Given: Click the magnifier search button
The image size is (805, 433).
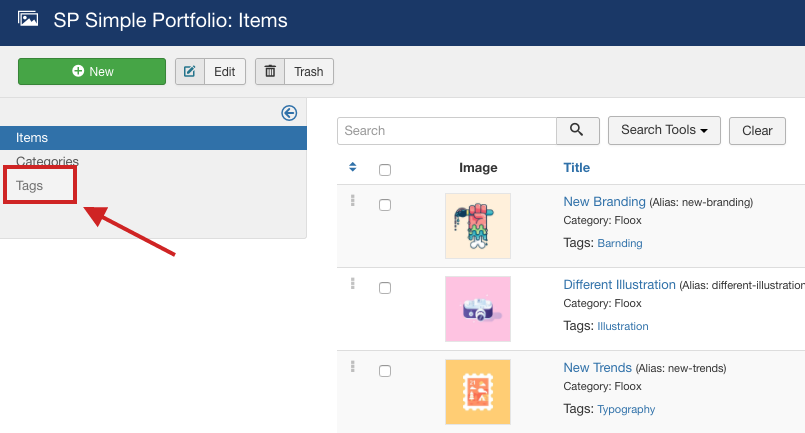Looking at the screenshot, I should pos(577,130).
